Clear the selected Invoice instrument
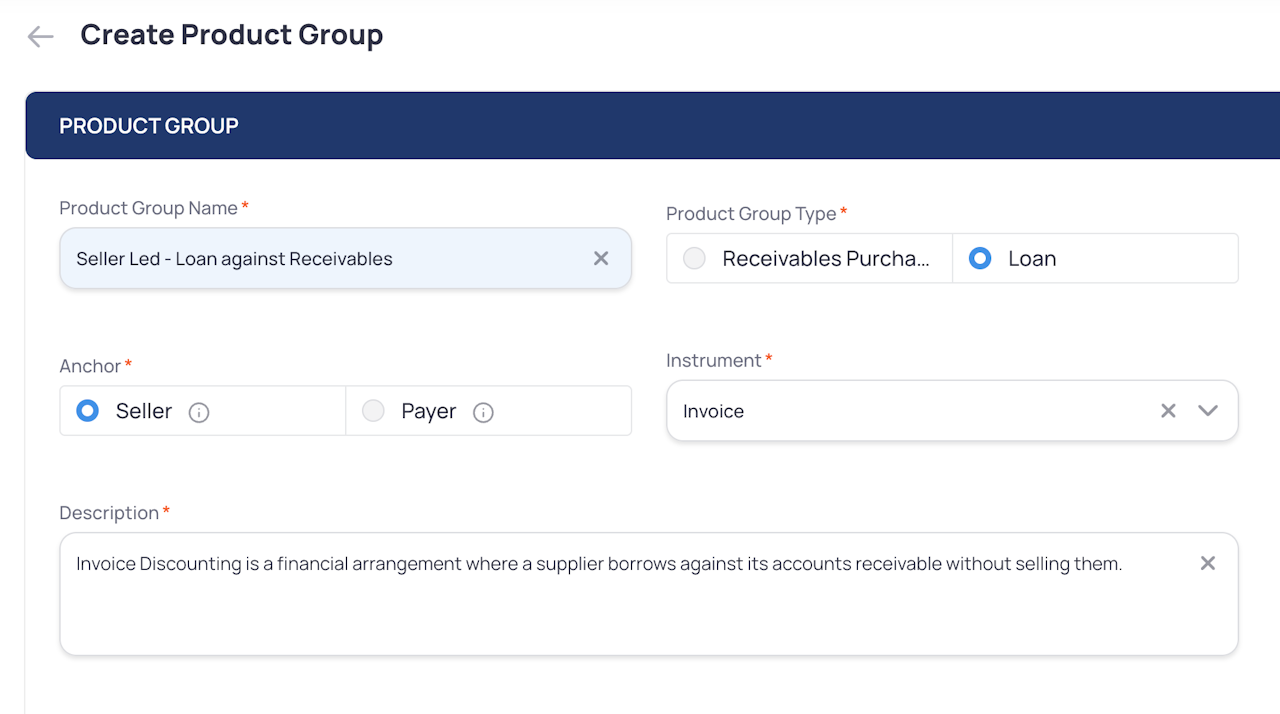Screen dimensions: 1280x714 tap(1168, 411)
